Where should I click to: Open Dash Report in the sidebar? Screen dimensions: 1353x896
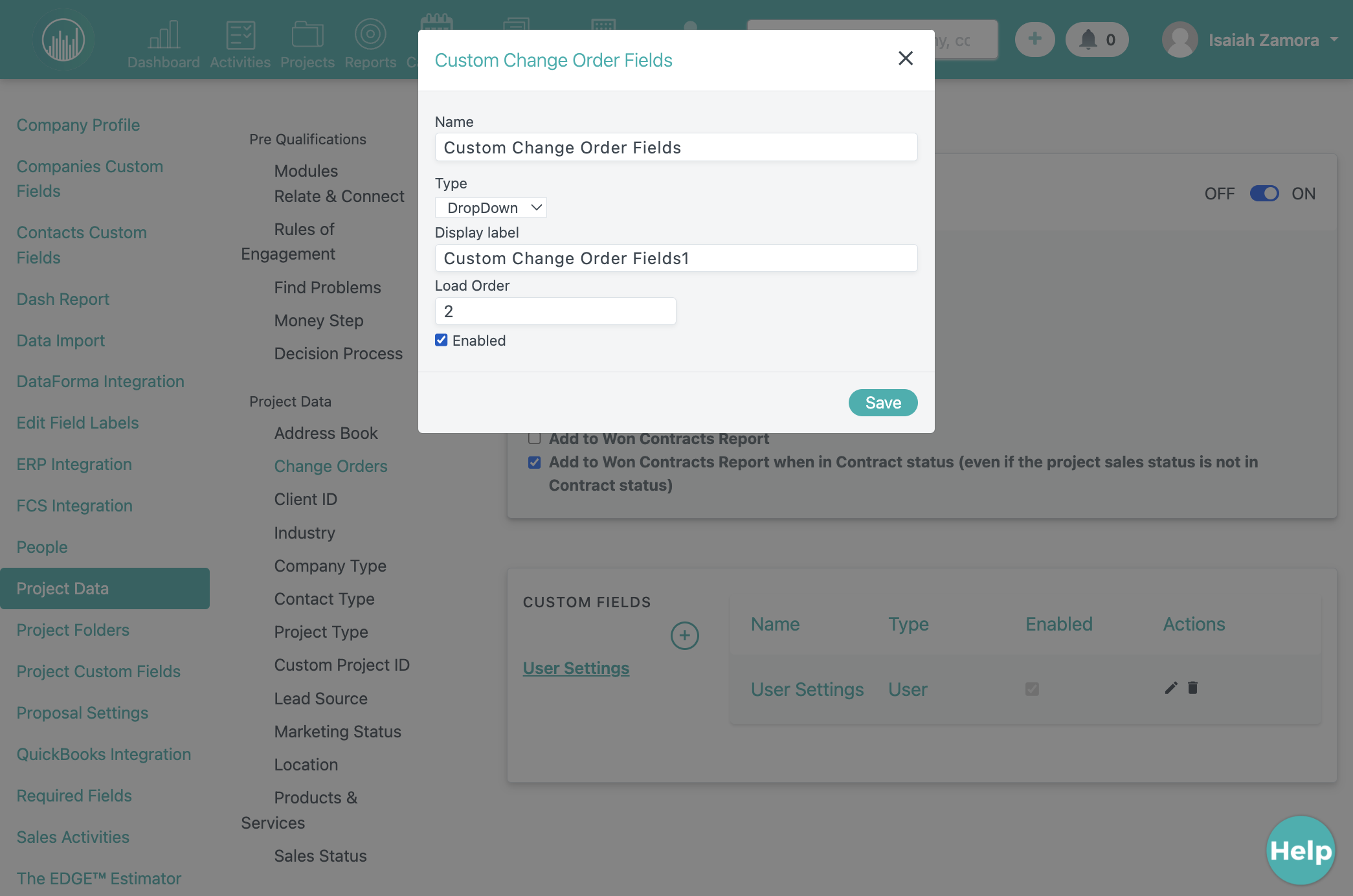click(x=63, y=299)
